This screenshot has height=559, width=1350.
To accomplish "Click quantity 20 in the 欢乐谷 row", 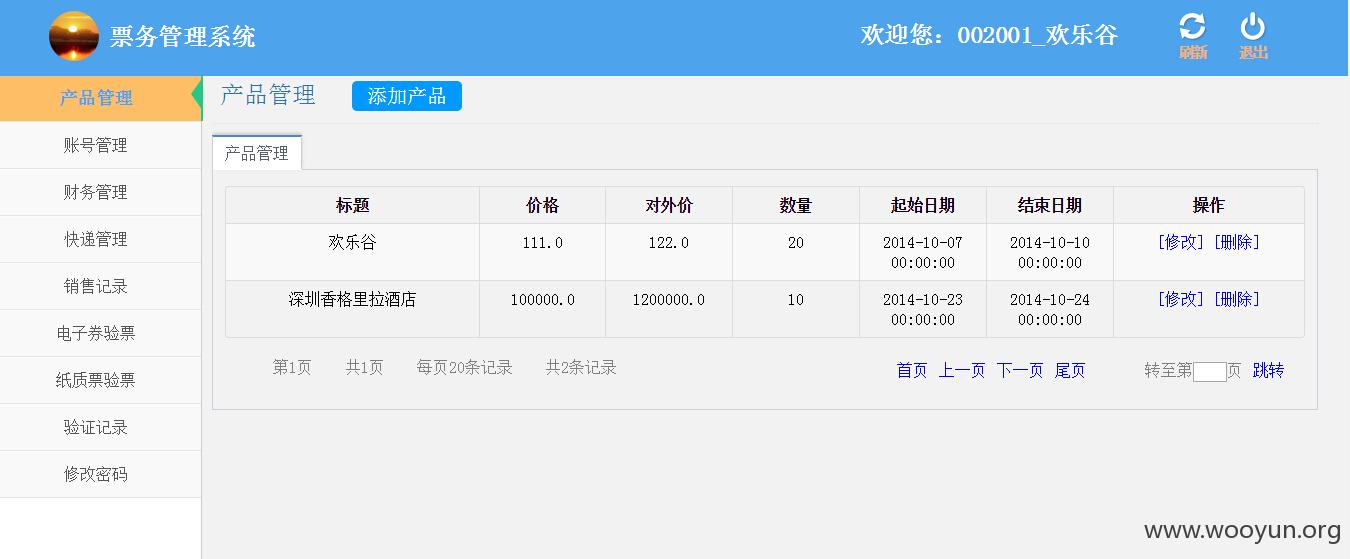I will (x=796, y=243).
